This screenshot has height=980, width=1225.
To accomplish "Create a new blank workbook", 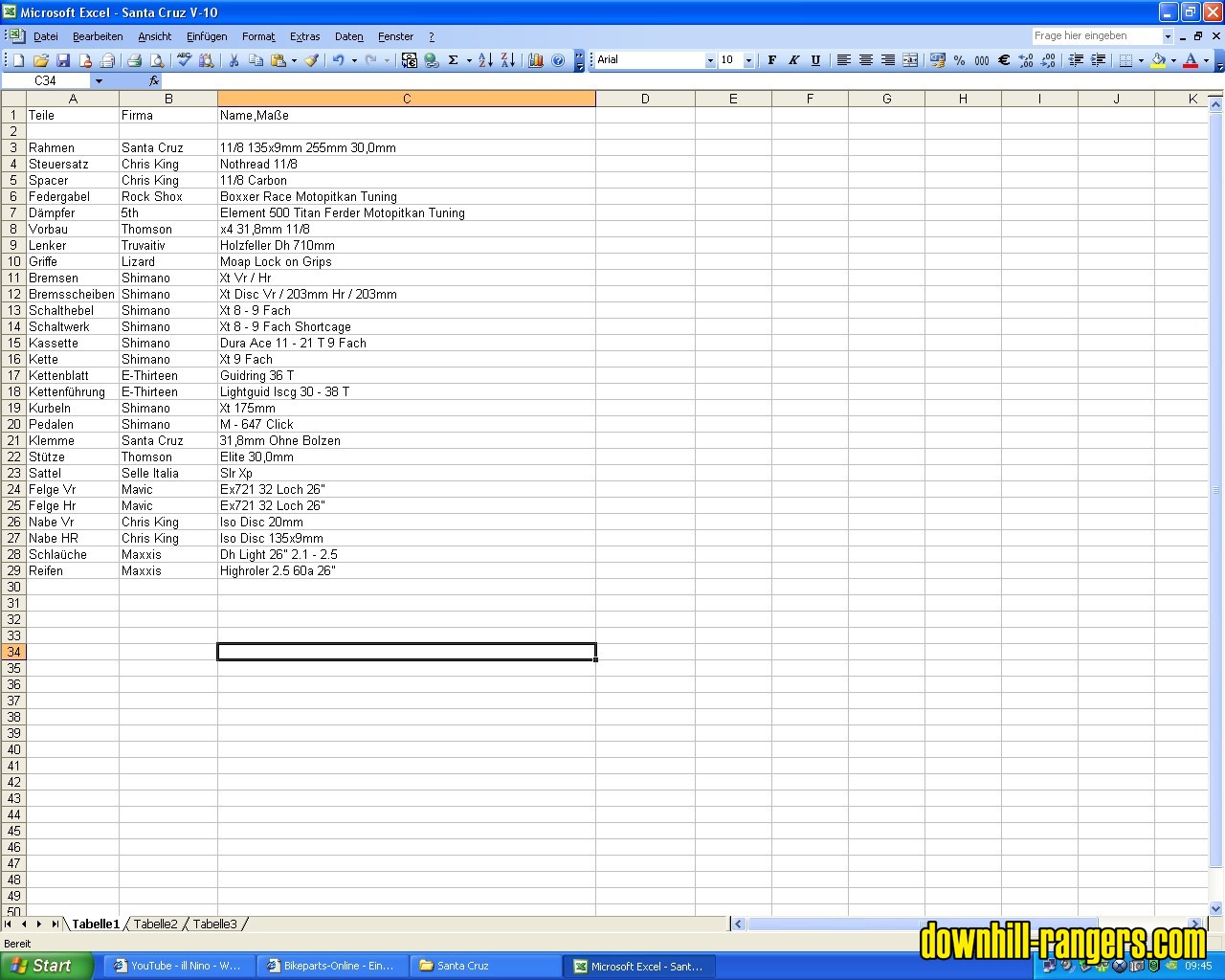I will tap(18, 60).
